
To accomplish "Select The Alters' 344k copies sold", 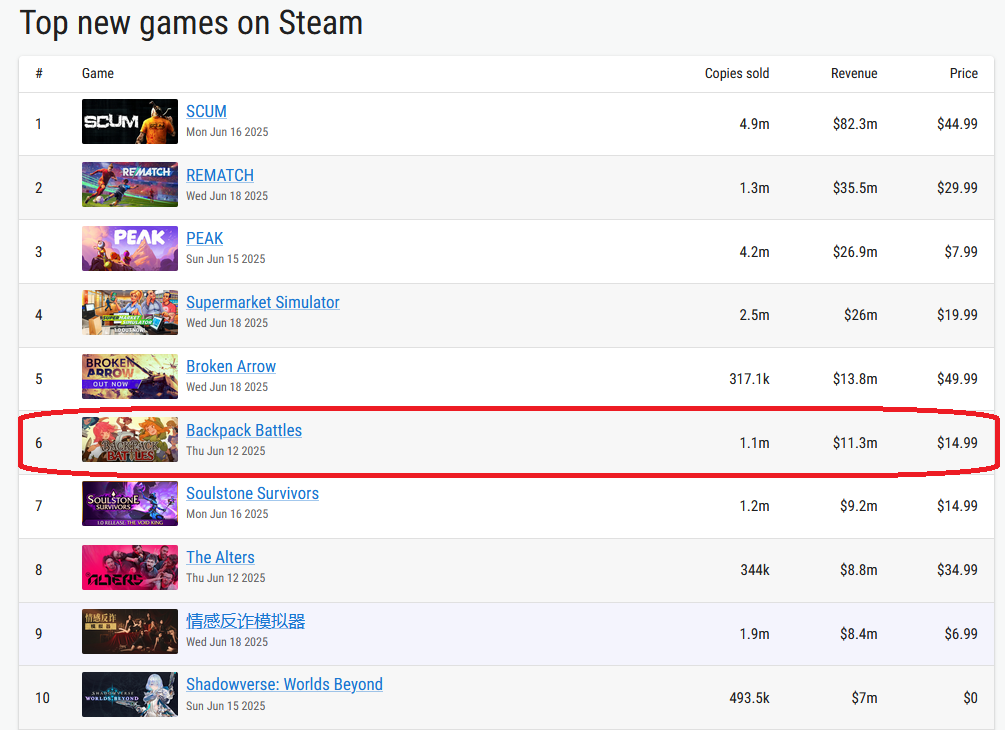I will click(755, 570).
